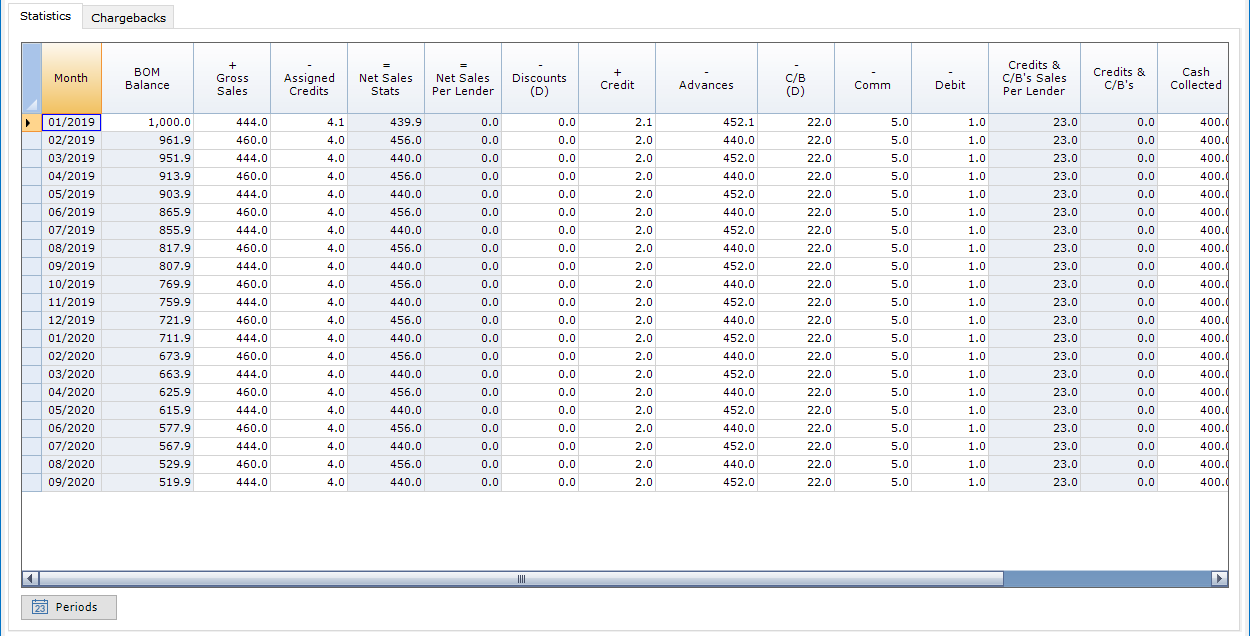Click the BOM Balance column header

coord(147,78)
